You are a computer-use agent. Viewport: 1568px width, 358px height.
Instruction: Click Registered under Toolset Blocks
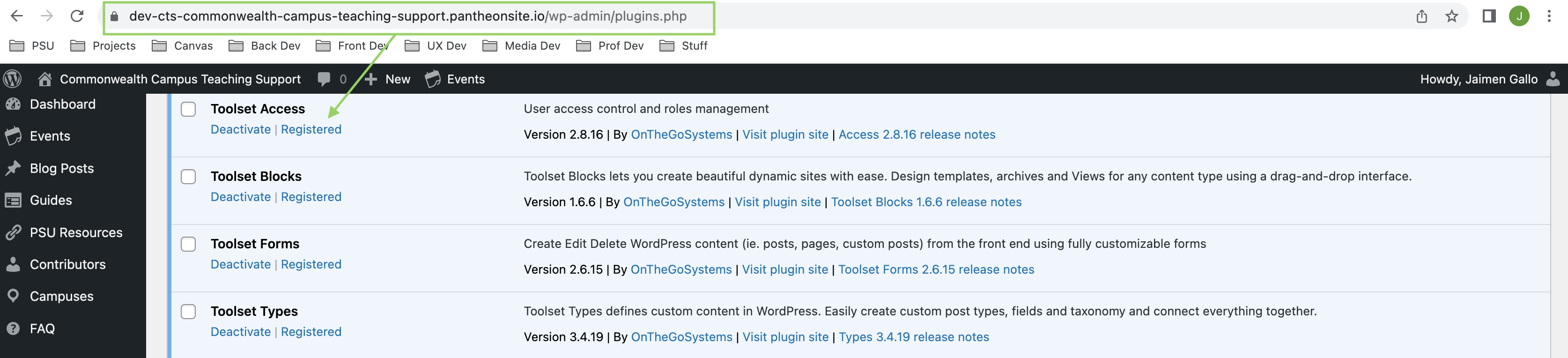pos(311,197)
